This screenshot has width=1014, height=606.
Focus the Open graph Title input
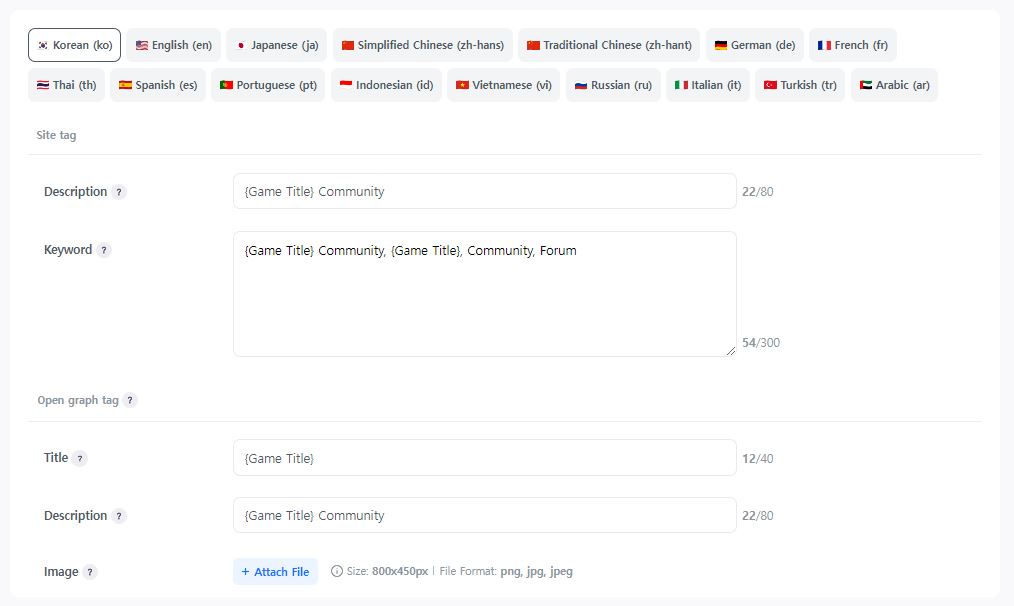click(484, 458)
